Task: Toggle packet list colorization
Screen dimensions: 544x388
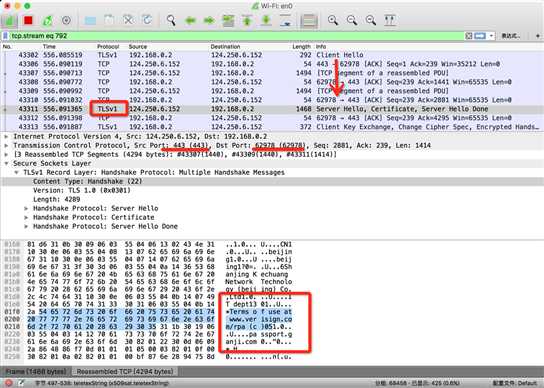Action: pyautogui.click(x=309, y=20)
